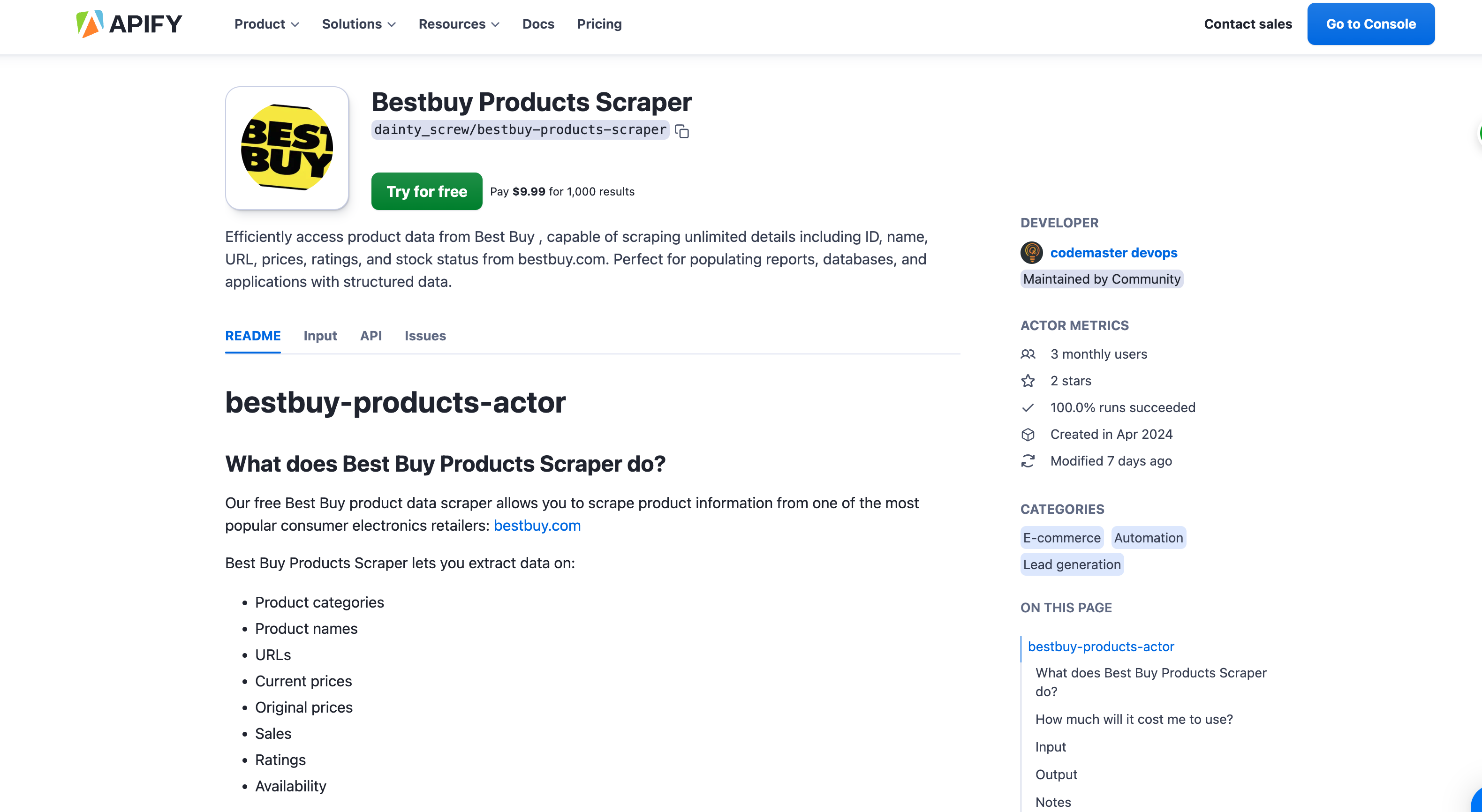
Task: Click the Try for free button
Action: [426, 191]
